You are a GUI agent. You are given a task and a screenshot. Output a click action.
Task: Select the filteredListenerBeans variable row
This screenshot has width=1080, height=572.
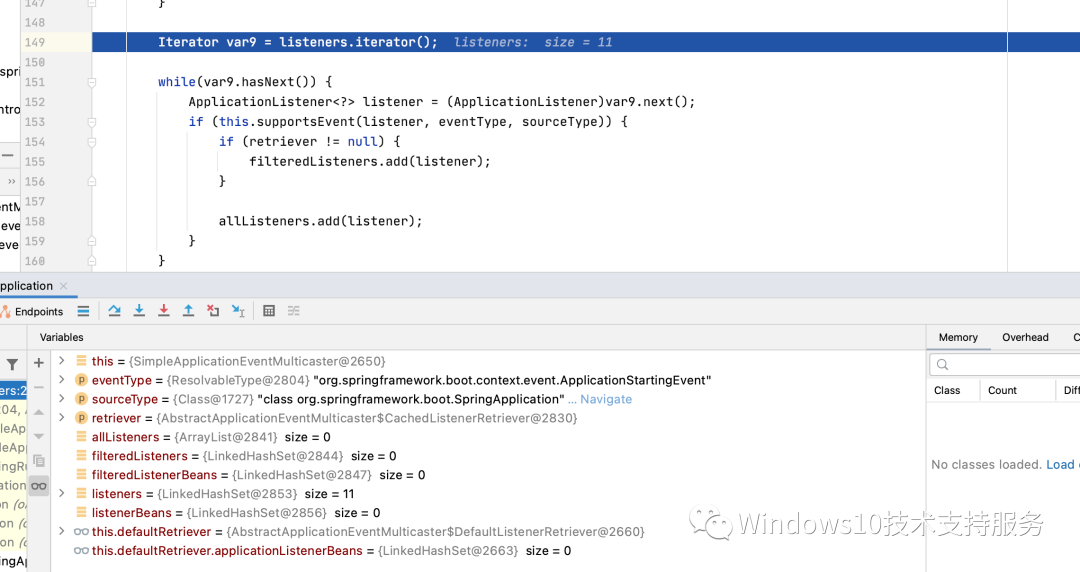click(x=488, y=475)
